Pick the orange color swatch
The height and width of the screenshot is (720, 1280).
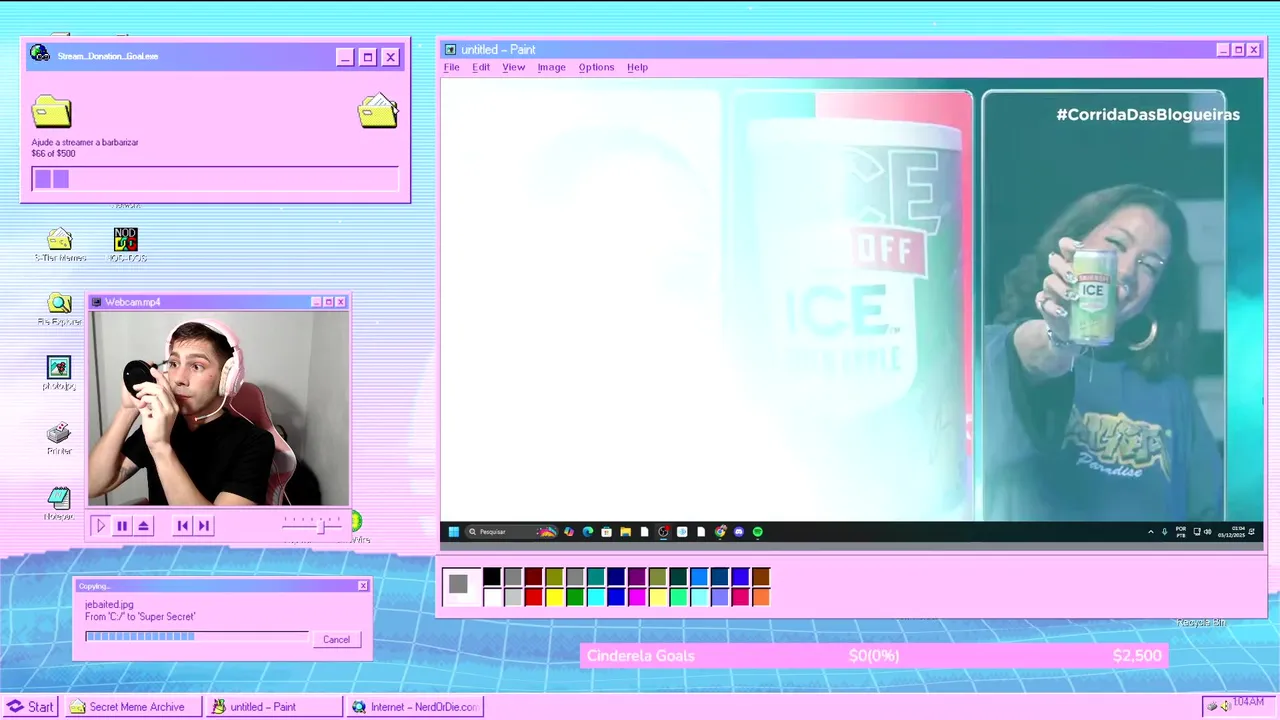point(761,597)
